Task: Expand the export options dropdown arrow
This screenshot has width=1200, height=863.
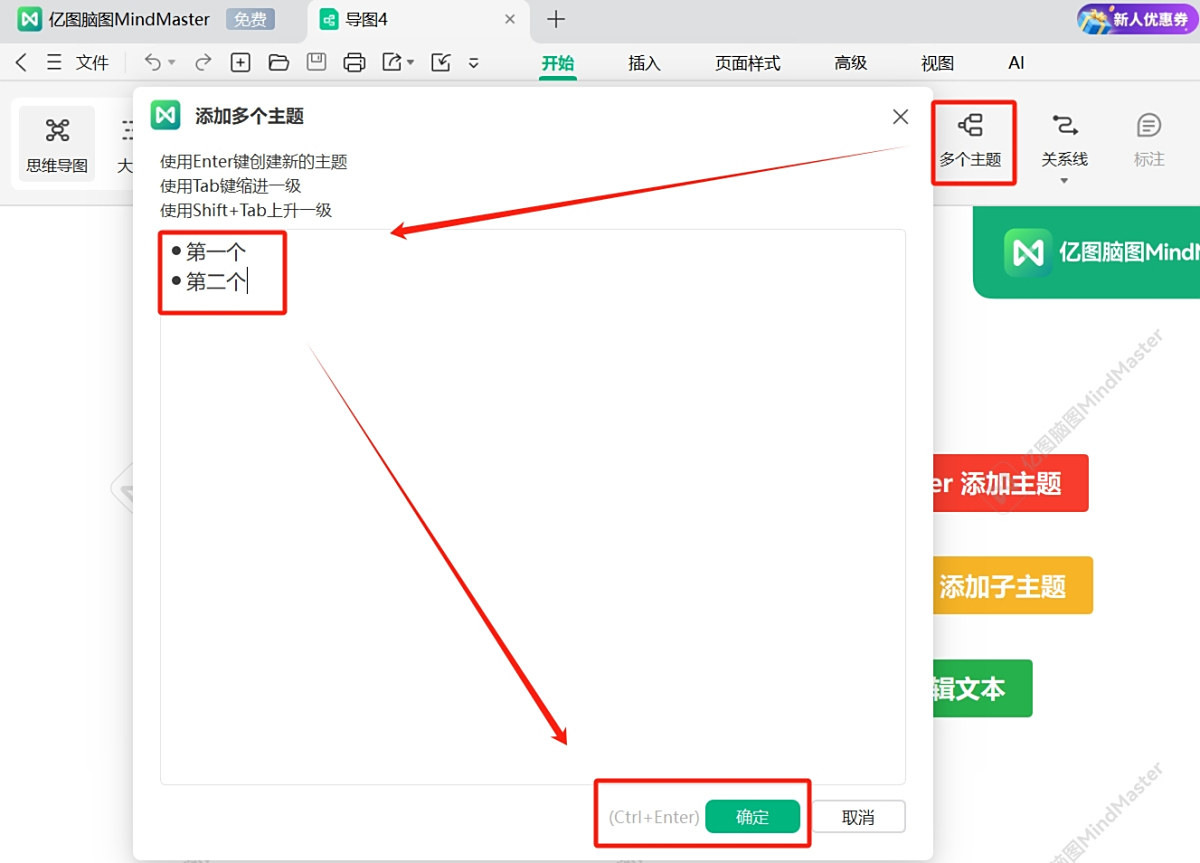Action: tap(410, 63)
